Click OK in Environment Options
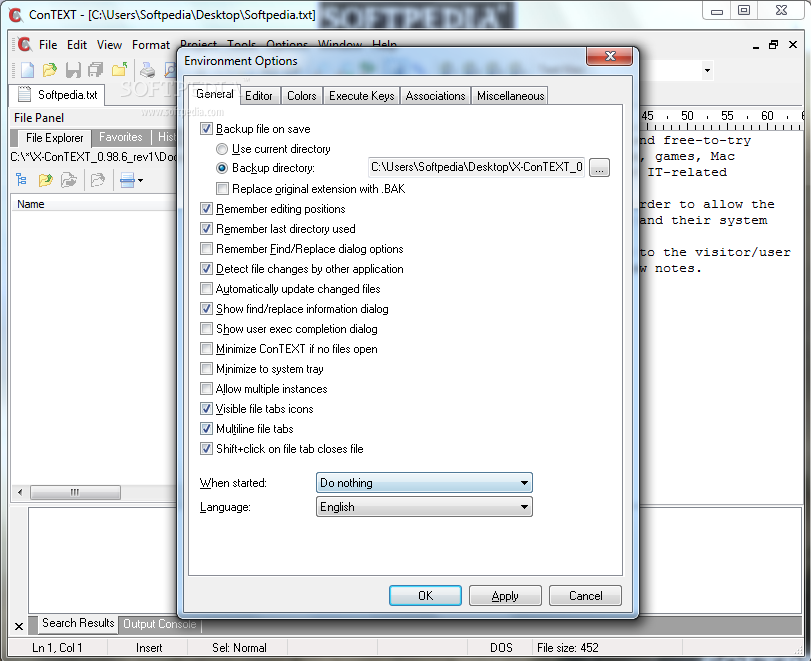The width and height of the screenshot is (811, 661). (425, 595)
